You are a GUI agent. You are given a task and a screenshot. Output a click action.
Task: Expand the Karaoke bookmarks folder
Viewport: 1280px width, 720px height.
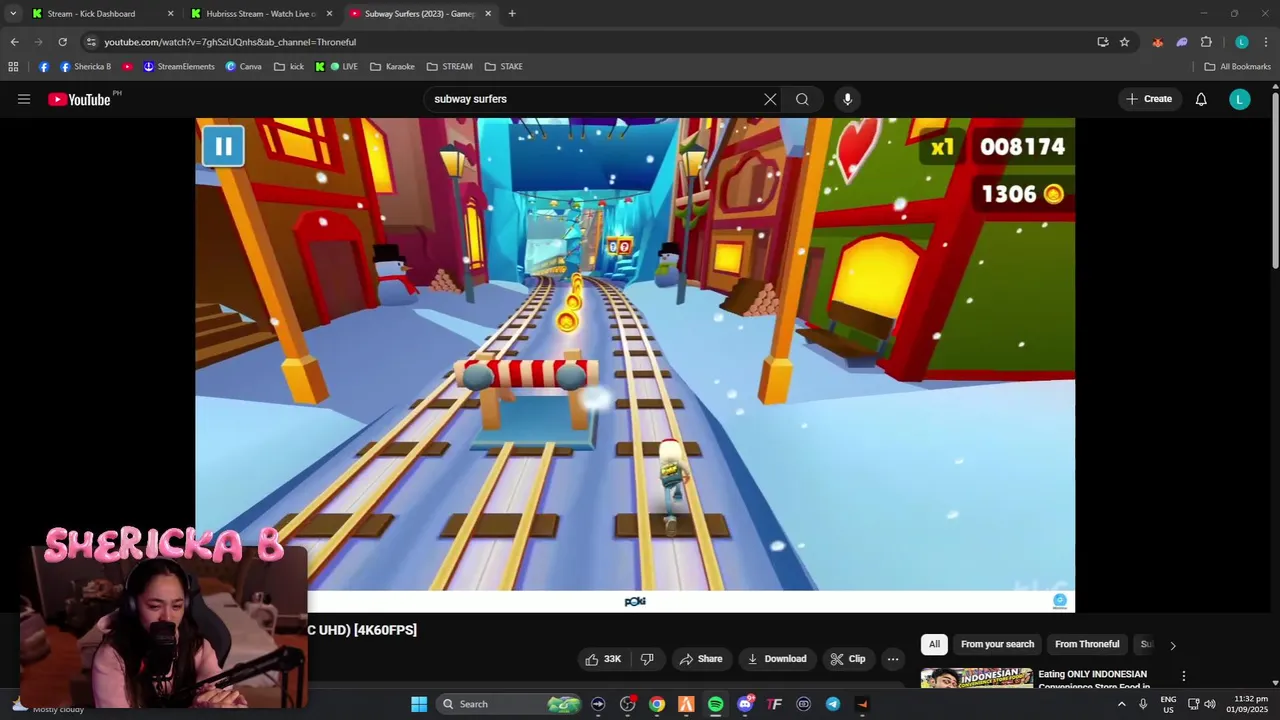(x=392, y=67)
